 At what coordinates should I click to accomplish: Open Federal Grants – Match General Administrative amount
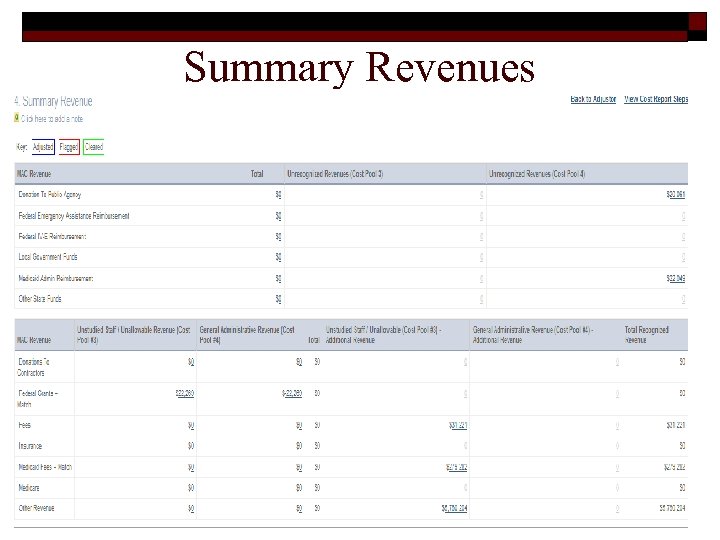point(292,394)
